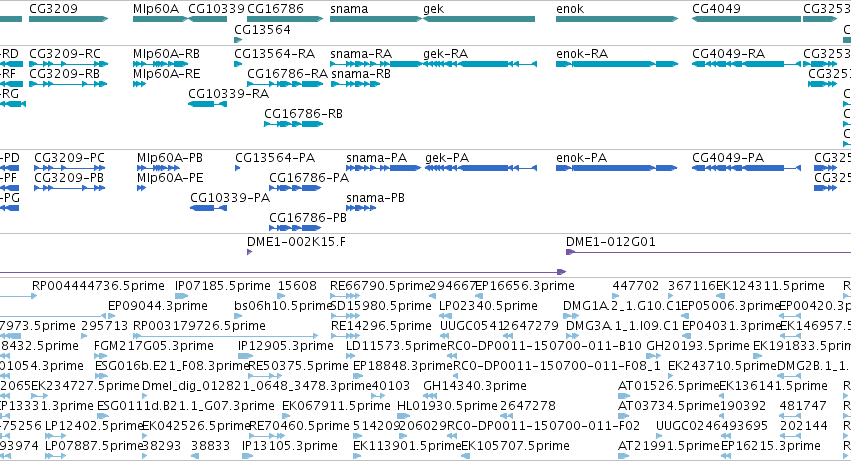This screenshot has width=851, height=461.
Task: Select the gek-PA protein label
Action: click(447, 158)
